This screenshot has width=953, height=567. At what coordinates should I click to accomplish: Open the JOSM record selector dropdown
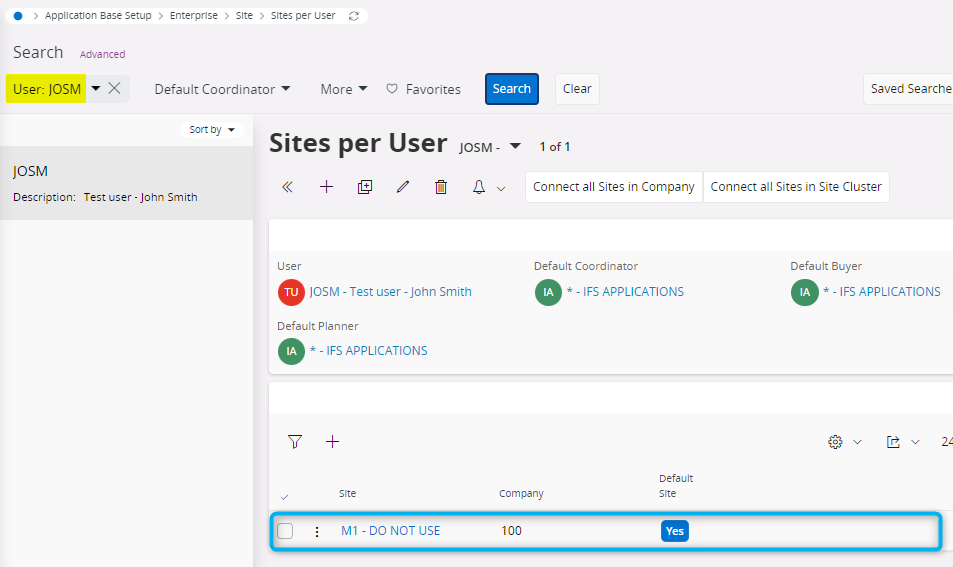click(515, 146)
